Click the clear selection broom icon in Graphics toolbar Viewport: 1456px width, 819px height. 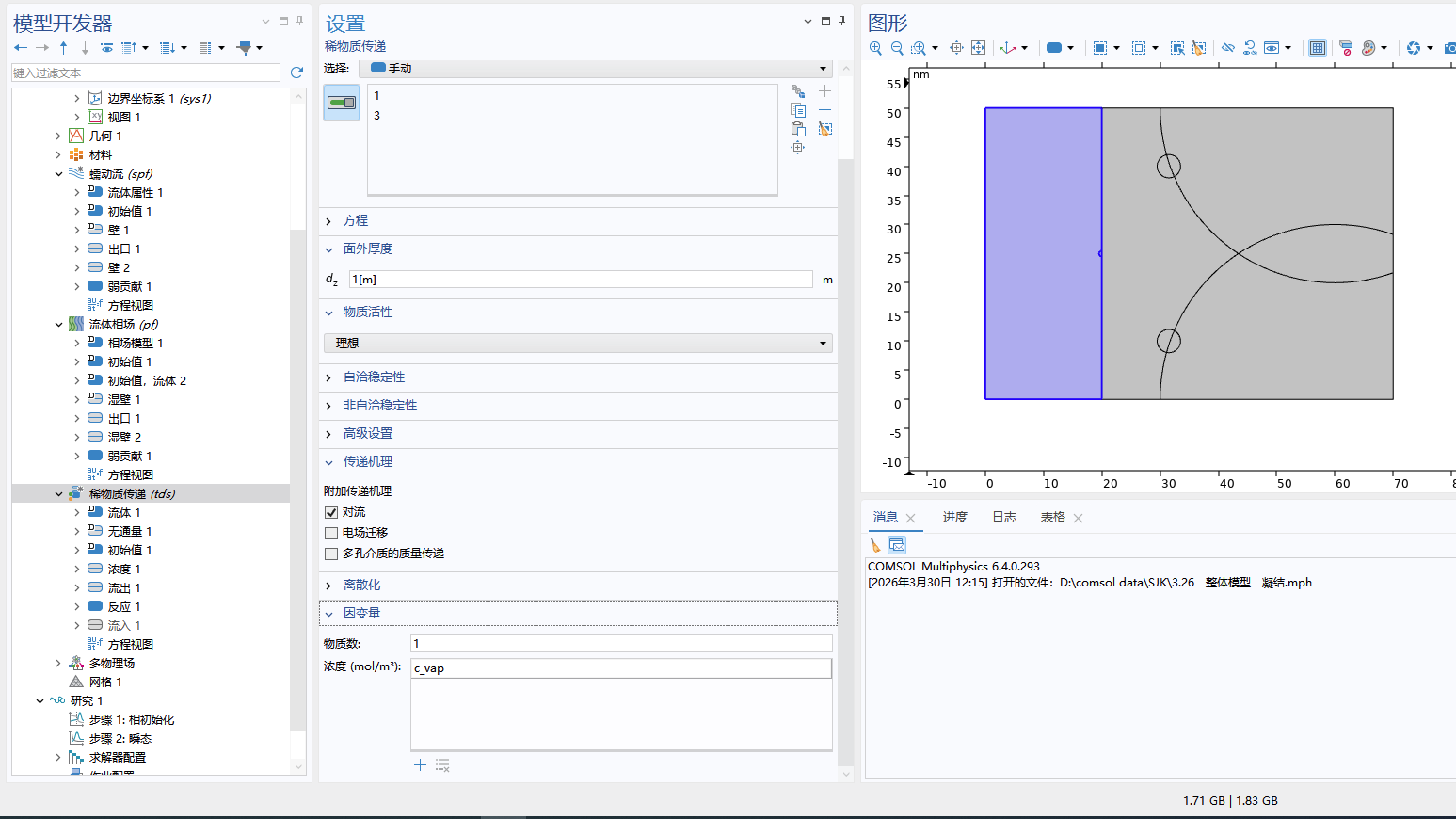pyautogui.click(x=1199, y=47)
